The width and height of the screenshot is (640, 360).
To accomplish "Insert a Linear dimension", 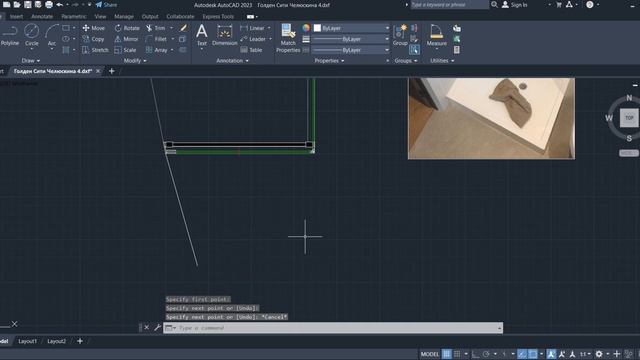I will pyautogui.click(x=253, y=28).
